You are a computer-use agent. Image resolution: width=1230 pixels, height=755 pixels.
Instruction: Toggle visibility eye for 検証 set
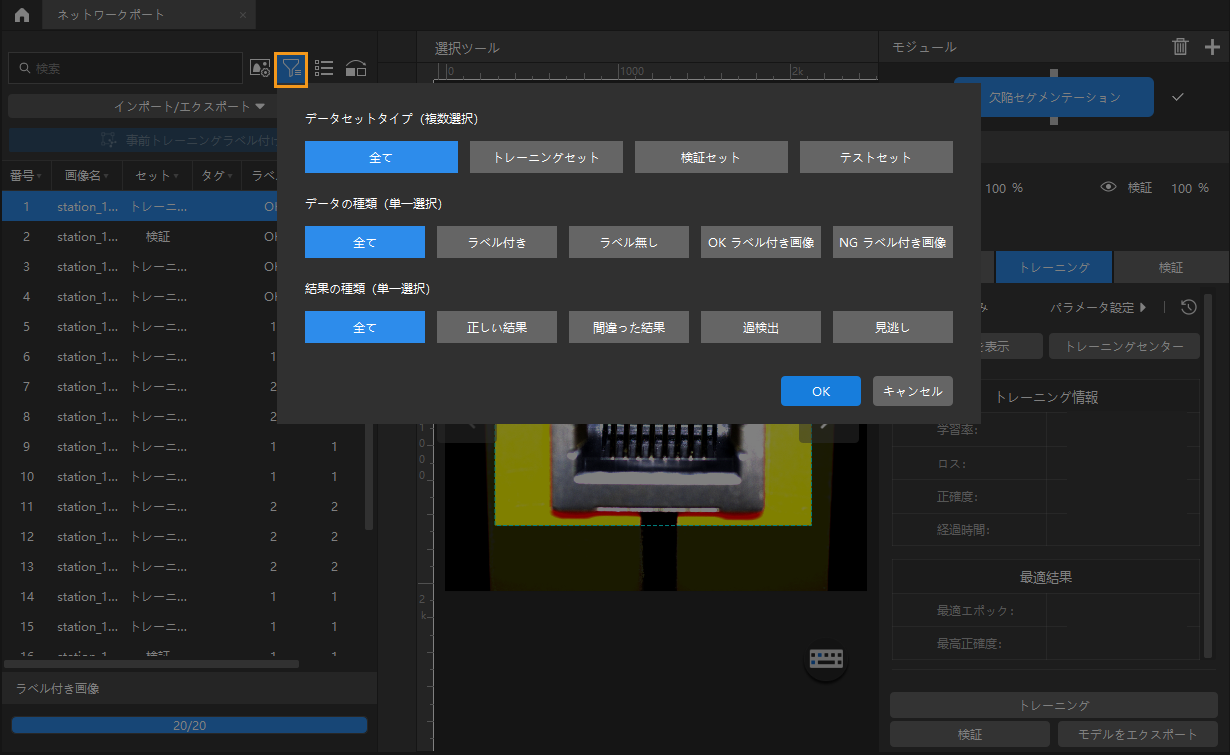[1107, 187]
